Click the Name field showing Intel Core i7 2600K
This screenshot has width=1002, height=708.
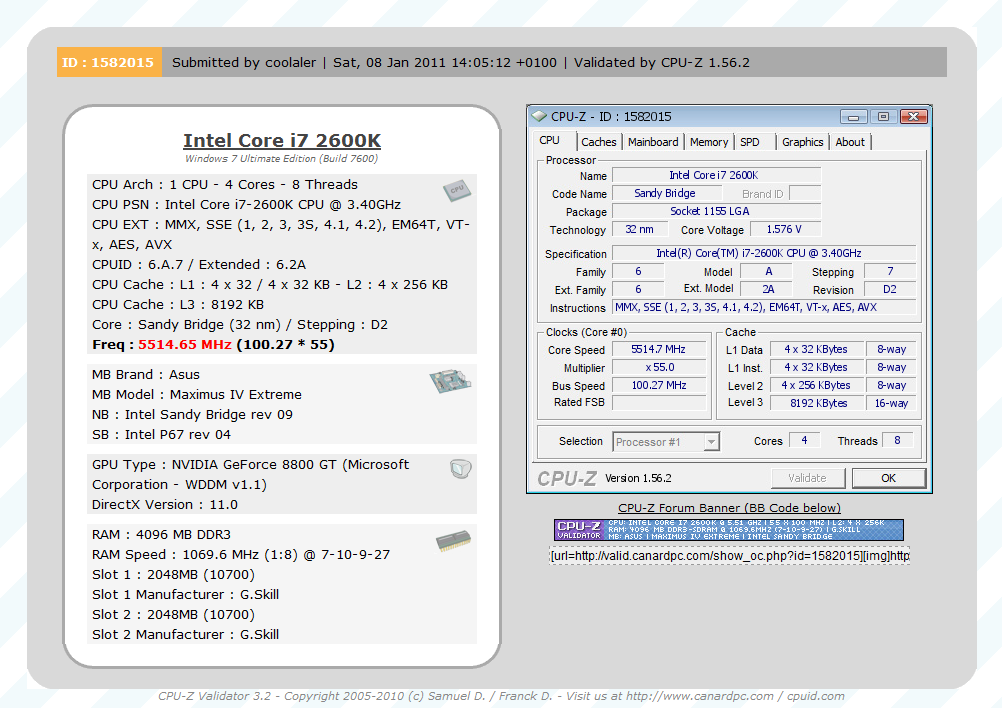716,175
